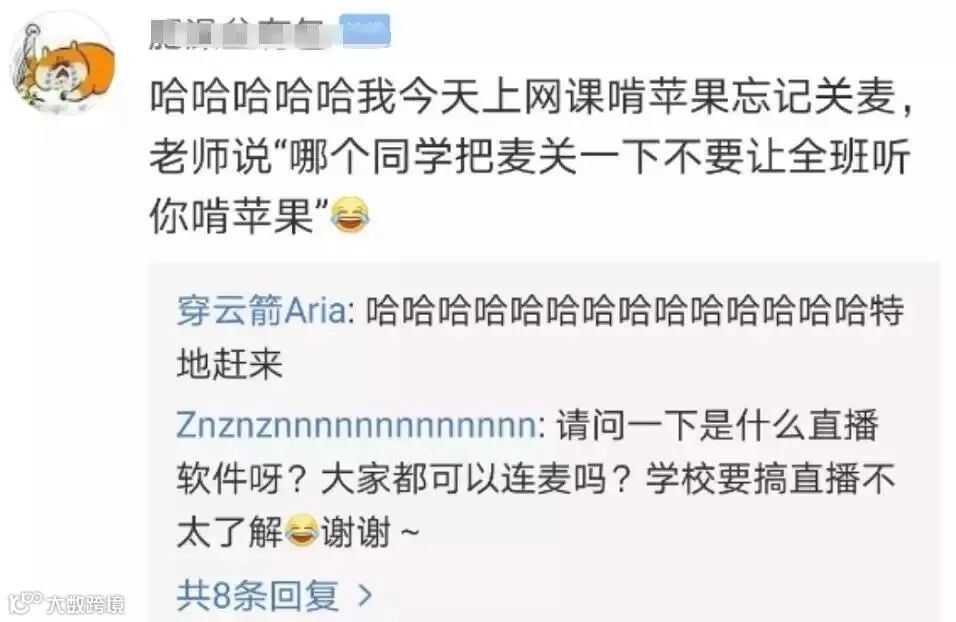
Task: Click the chevron arrow beside 共8条回复
Action: coord(365,595)
